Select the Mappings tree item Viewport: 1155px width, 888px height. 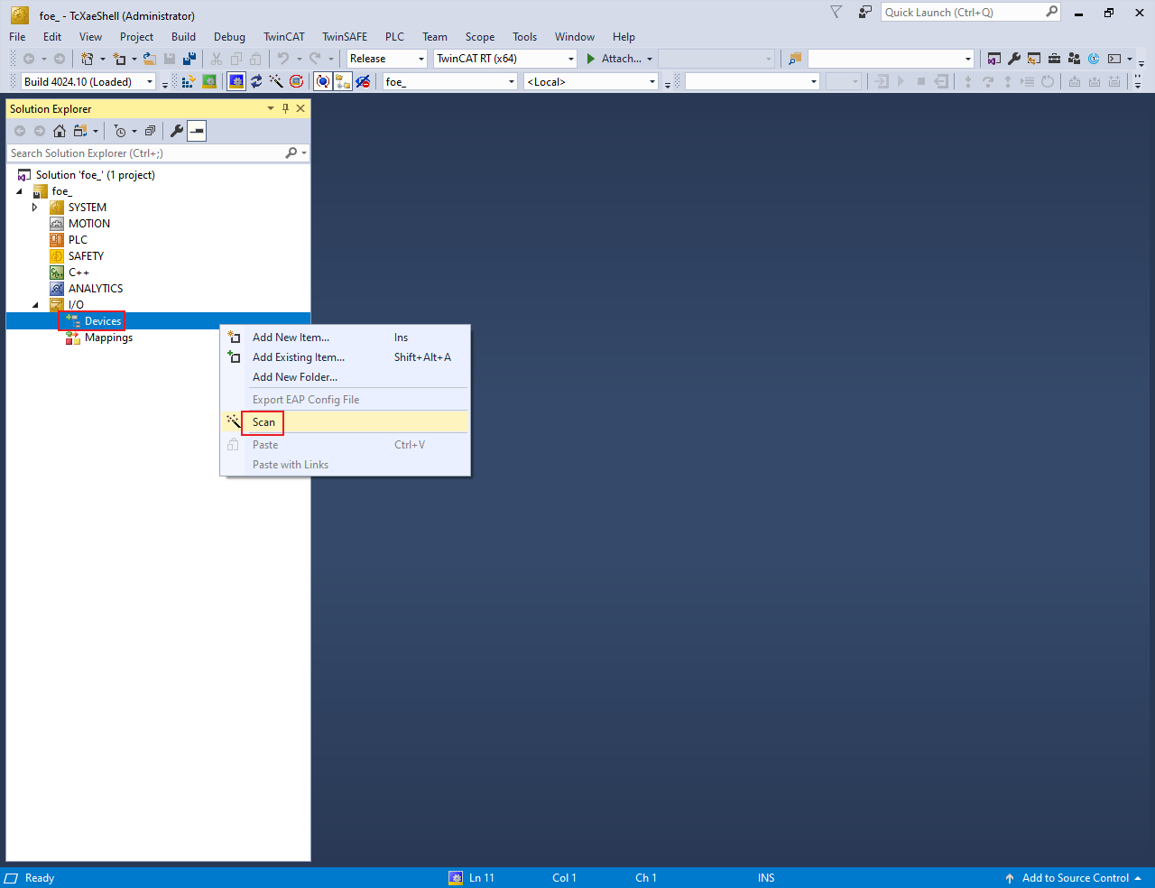tap(108, 338)
